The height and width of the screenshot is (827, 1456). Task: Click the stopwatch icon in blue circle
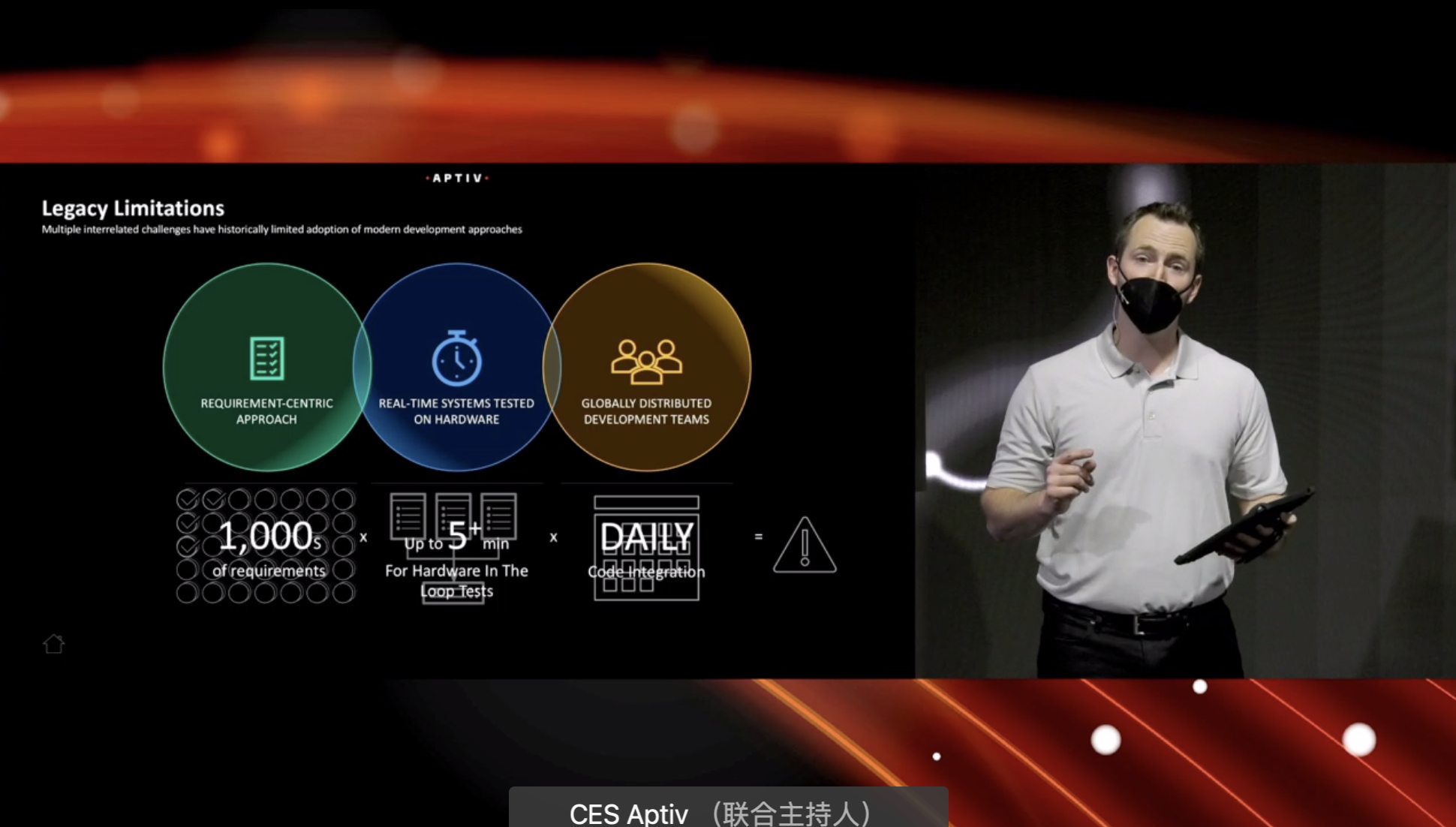pos(456,358)
